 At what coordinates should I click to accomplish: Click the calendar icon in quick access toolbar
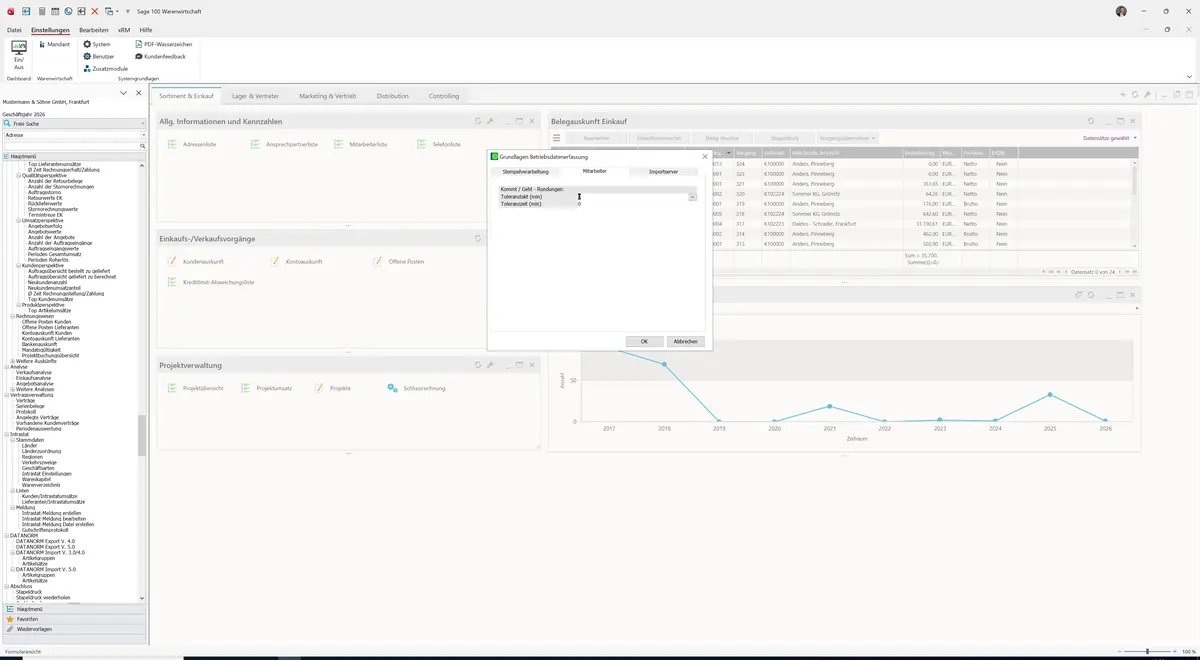tap(54, 11)
